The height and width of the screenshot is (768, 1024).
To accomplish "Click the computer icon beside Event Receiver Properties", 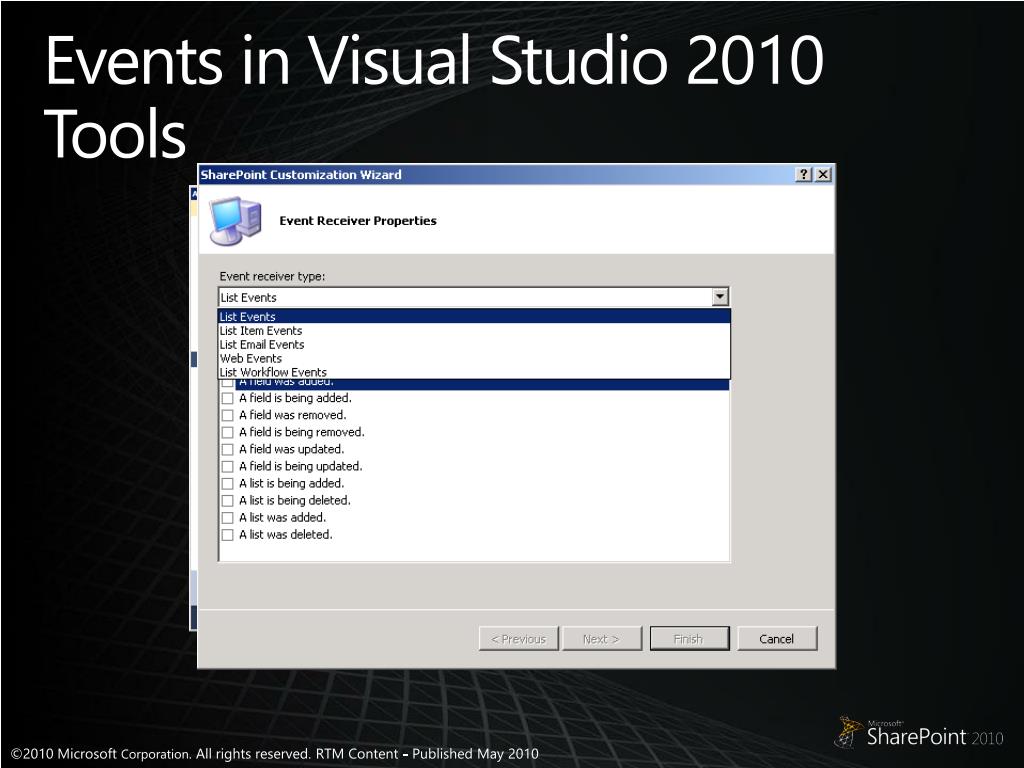I will (x=236, y=221).
